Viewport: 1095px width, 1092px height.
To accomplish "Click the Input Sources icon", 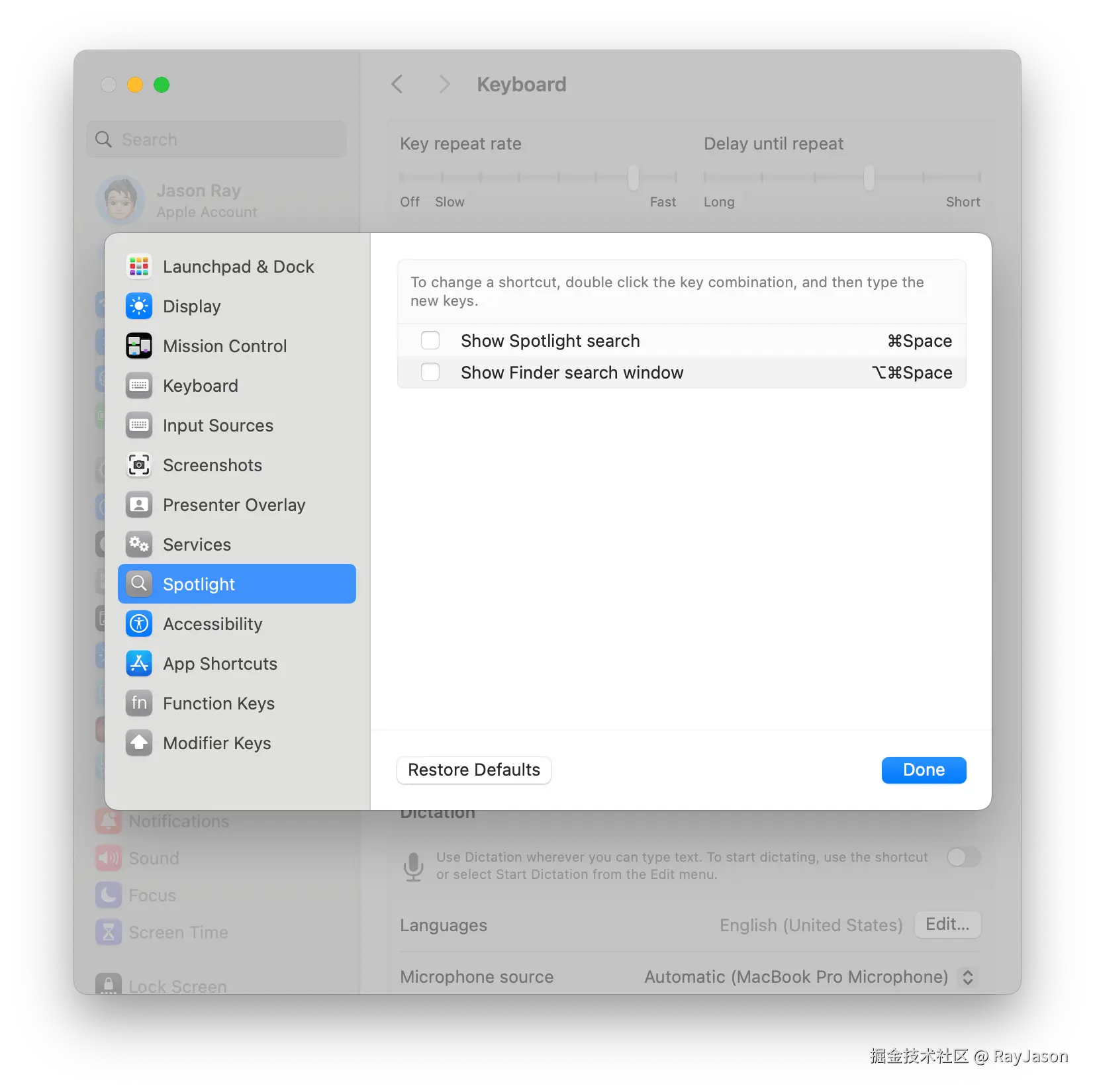I will 139,425.
